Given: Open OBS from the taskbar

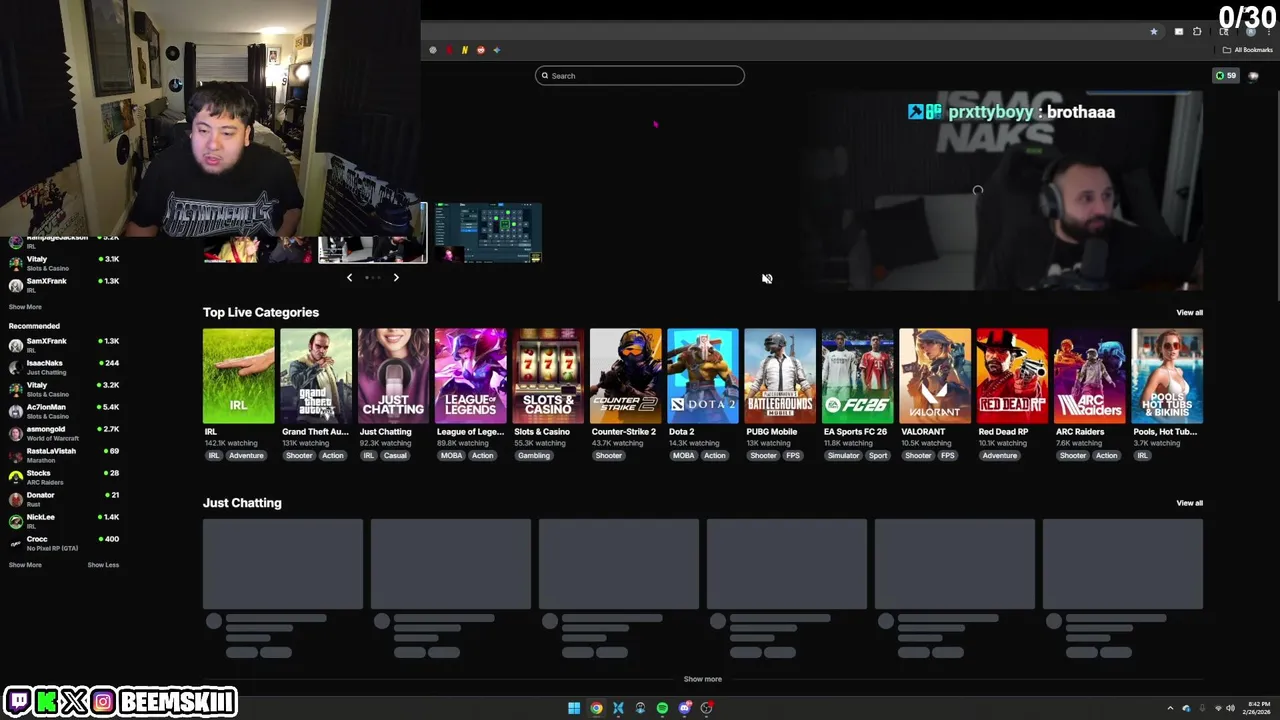Looking at the screenshot, I should pyautogui.click(x=706, y=708).
